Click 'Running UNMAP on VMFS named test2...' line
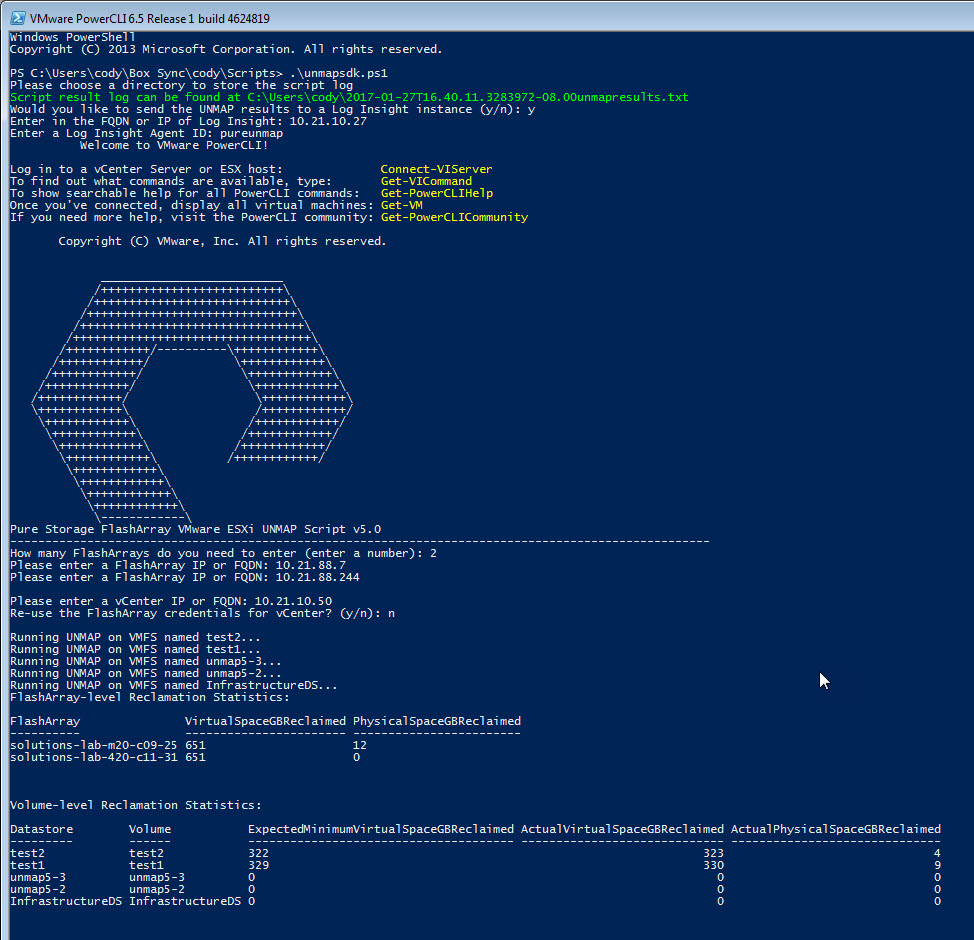Viewport: 974px width, 940px height. [135, 637]
